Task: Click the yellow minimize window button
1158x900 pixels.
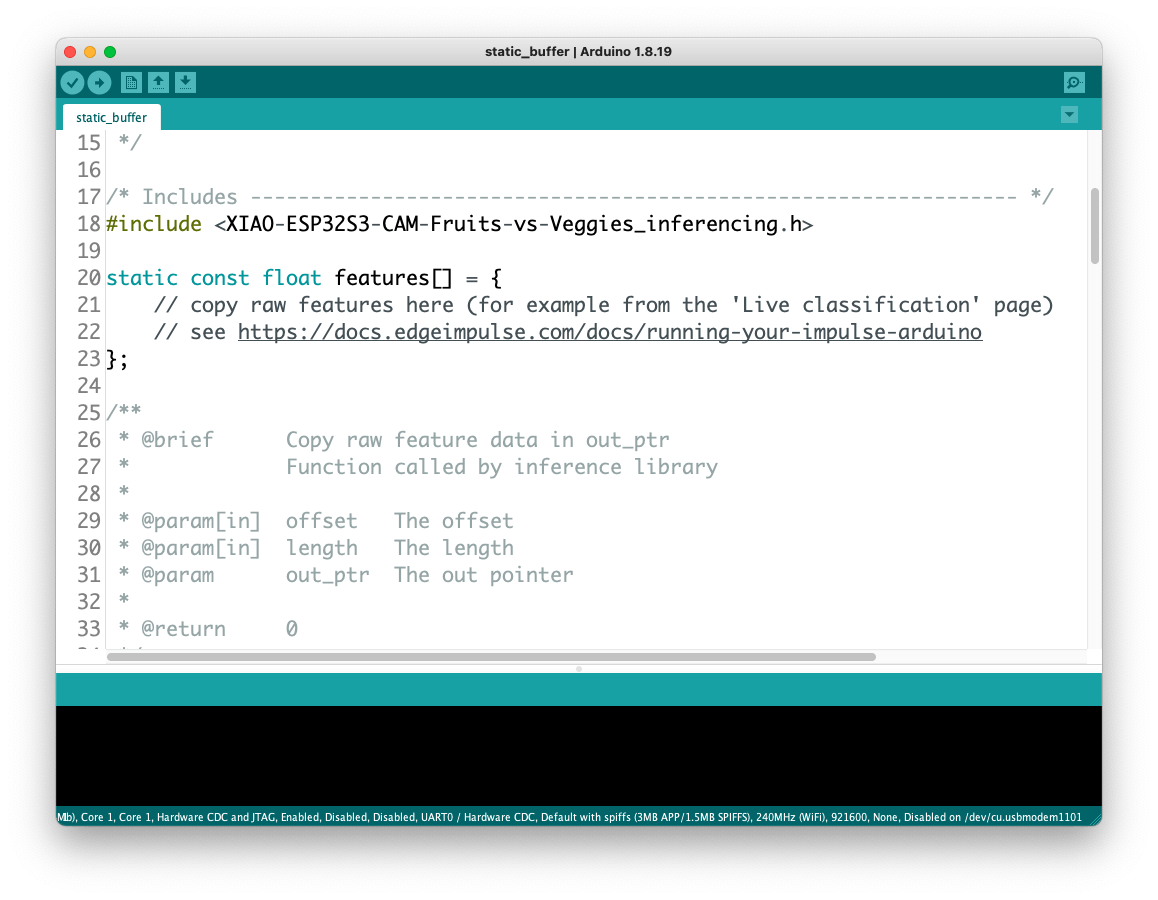Action: (x=90, y=52)
